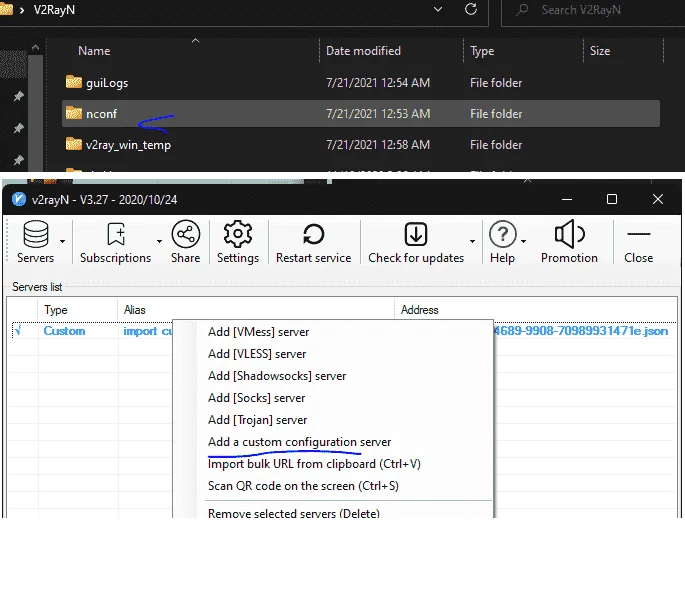685x592 pixels.
Task: Open the Servers toolbar icon
Action: [35, 234]
